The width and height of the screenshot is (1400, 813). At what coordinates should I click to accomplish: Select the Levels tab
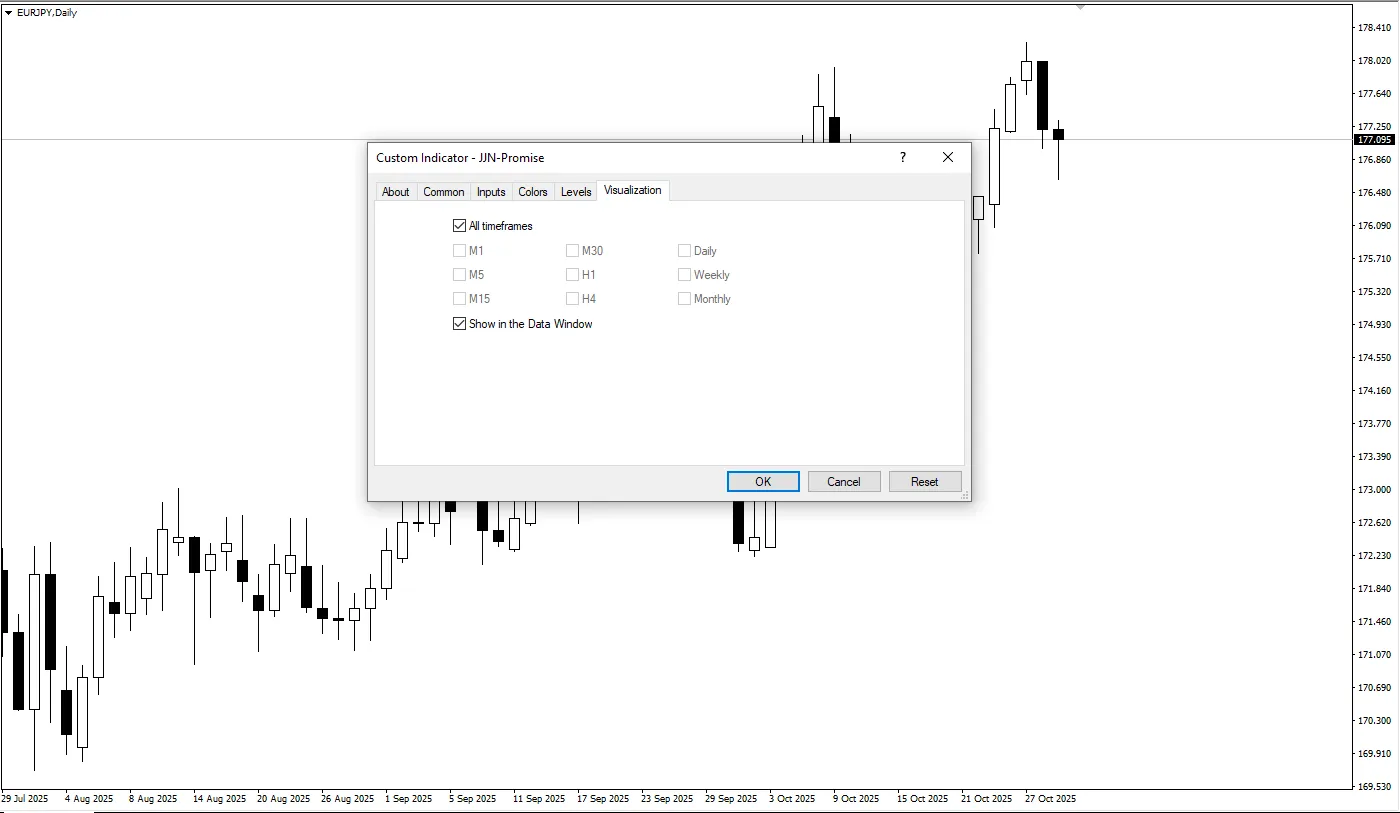[576, 192]
